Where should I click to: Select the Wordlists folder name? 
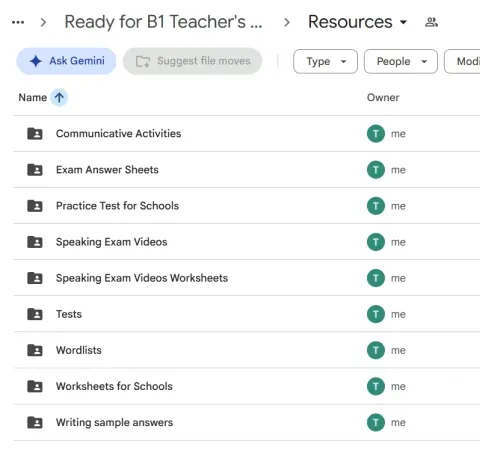point(79,350)
